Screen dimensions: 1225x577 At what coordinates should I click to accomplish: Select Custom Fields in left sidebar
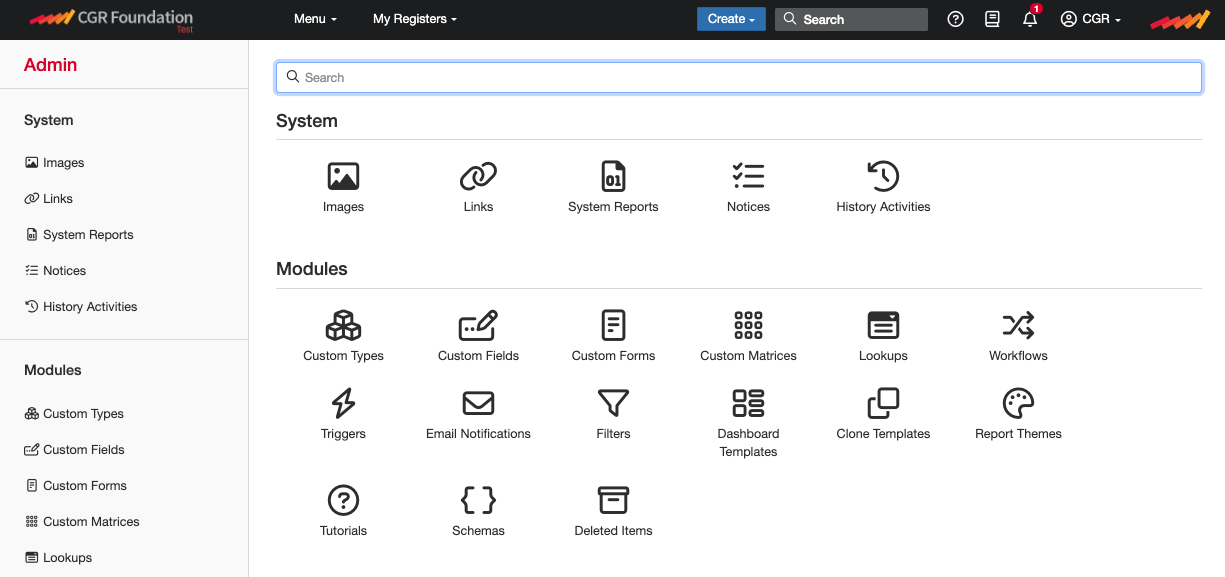[74, 450]
